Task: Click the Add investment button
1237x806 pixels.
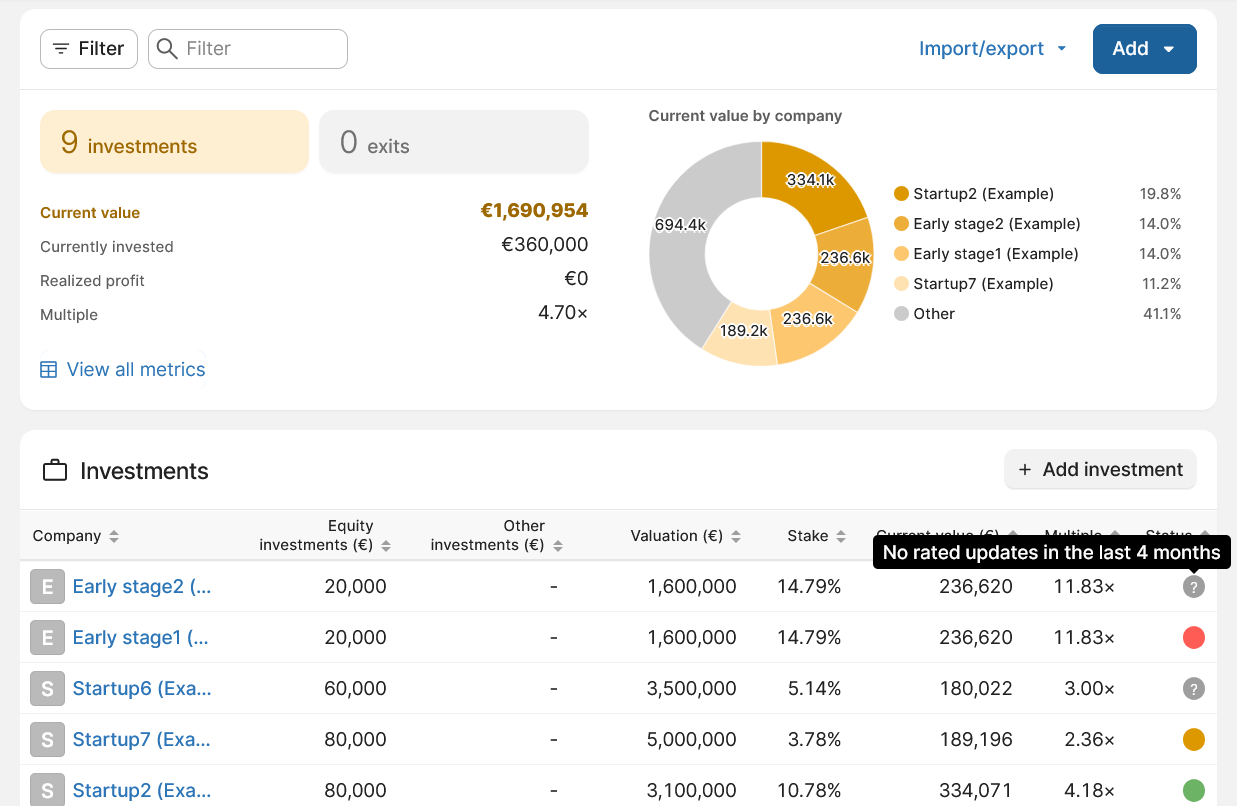Action: click(x=1100, y=470)
